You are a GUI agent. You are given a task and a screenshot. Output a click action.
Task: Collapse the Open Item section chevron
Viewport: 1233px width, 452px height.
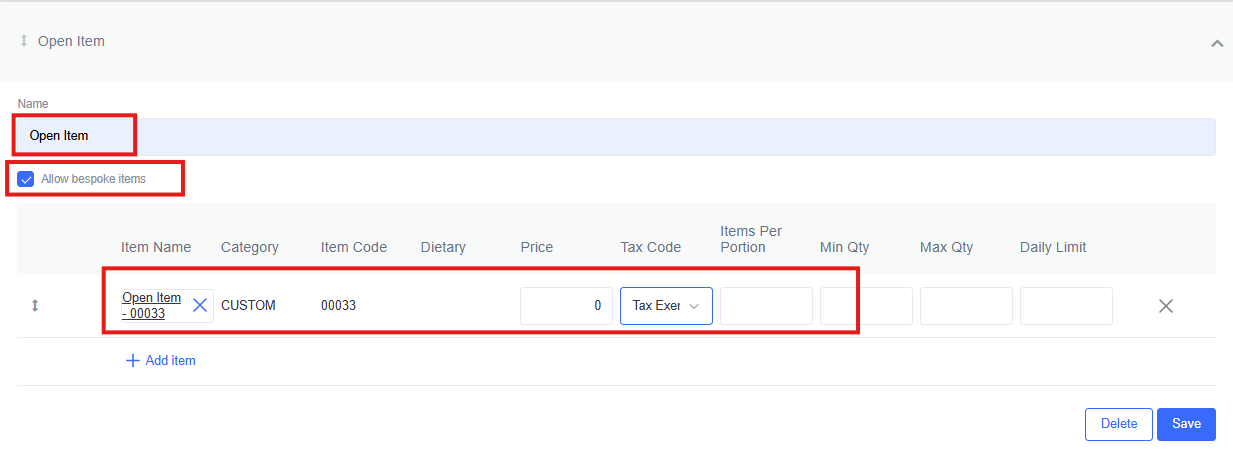1217,43
